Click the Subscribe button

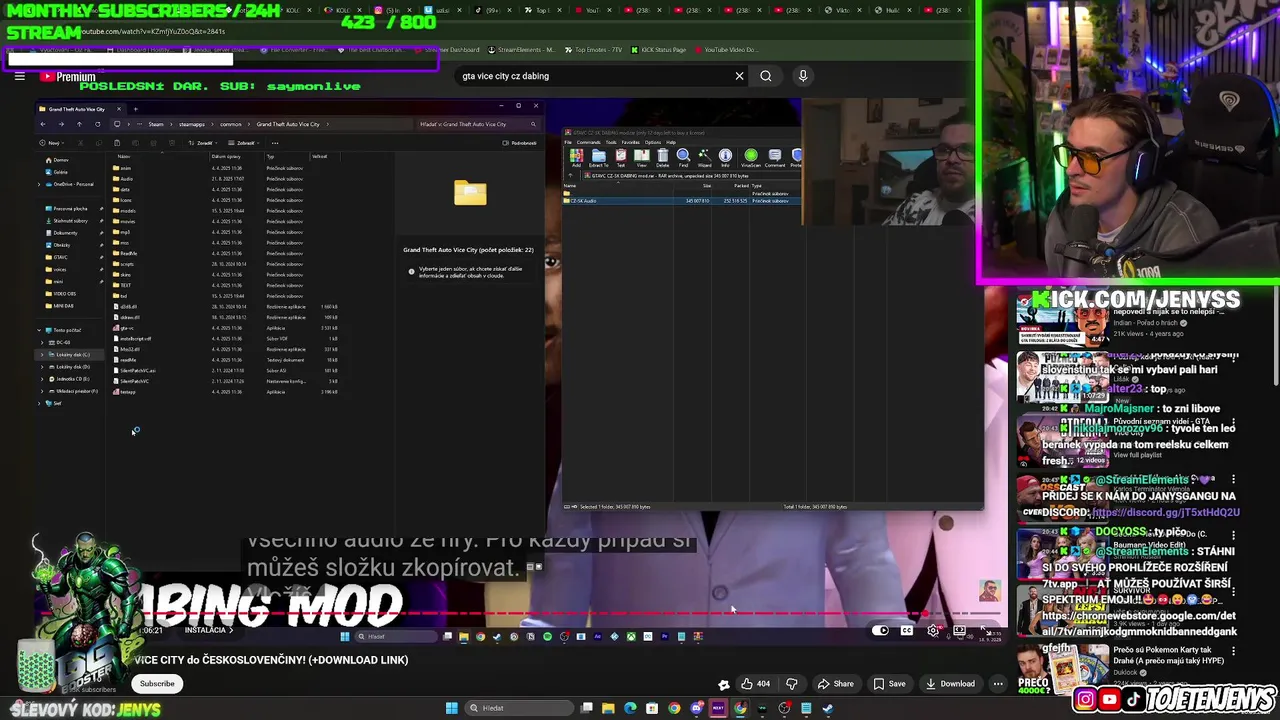[157, 684]
